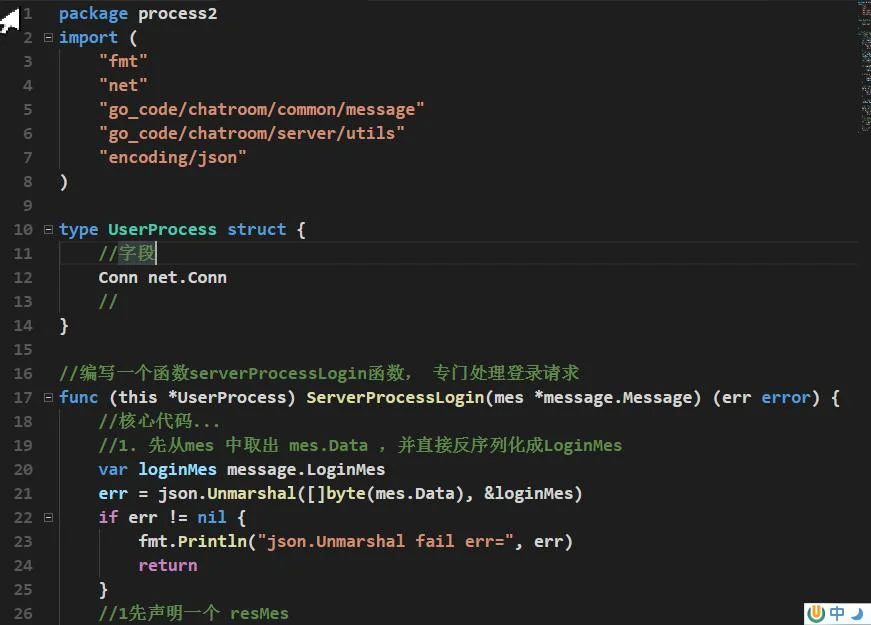Click the &loginMes argument on line 21

528,493
